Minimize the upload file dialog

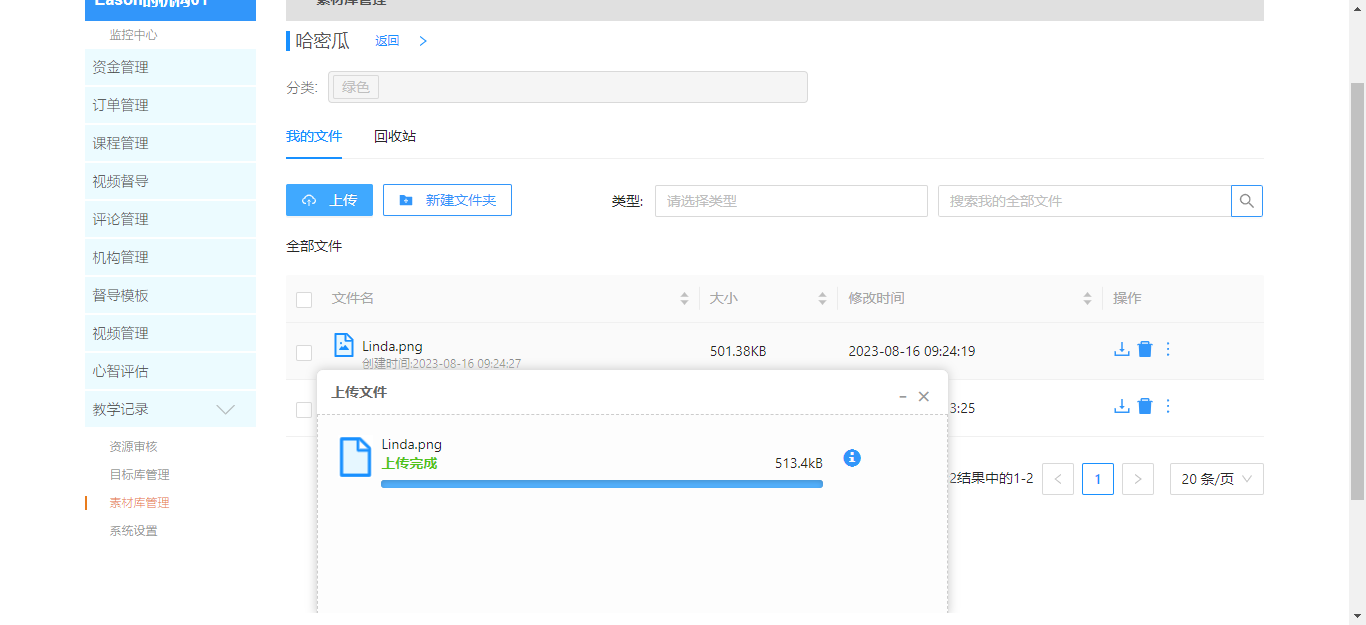click(902, 397)
